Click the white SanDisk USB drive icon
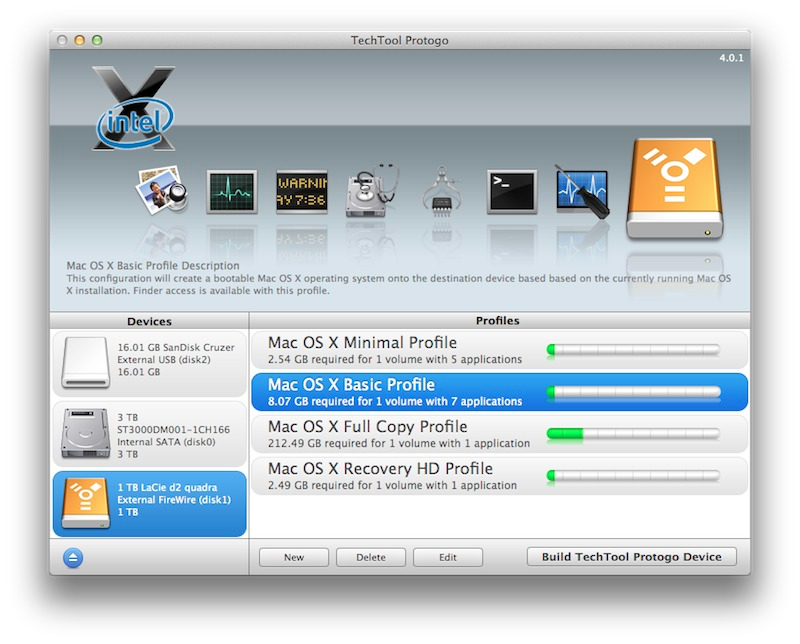The height and width of the screenshot is (644, 800). pos(85,362)
